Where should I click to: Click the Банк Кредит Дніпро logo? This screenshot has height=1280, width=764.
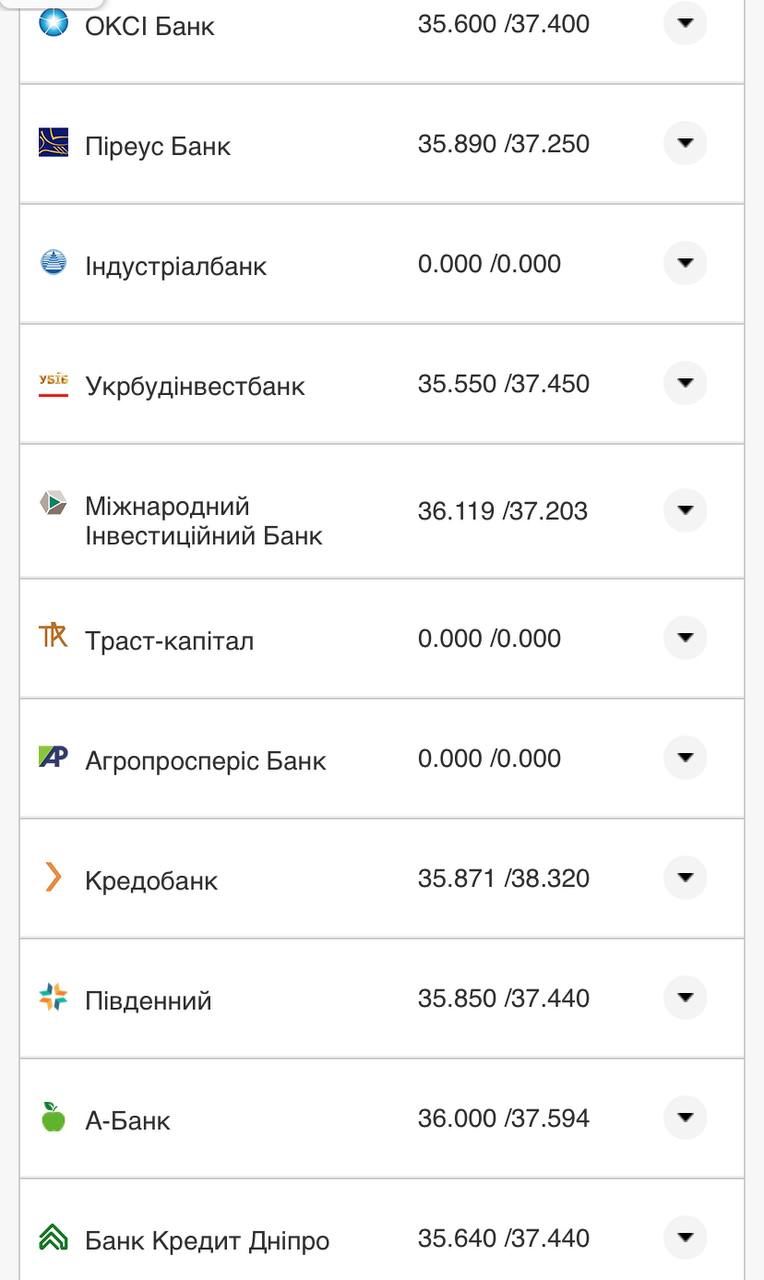(52, 1238)
